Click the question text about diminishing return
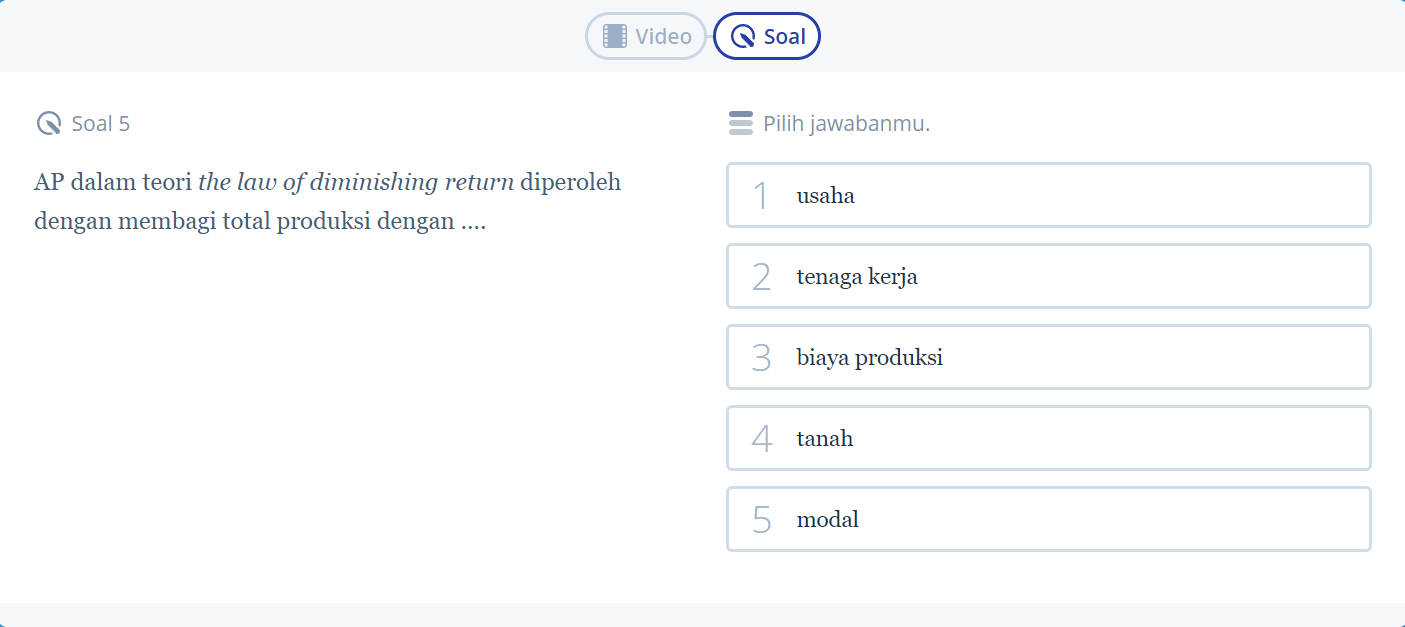 pos(328,200)
